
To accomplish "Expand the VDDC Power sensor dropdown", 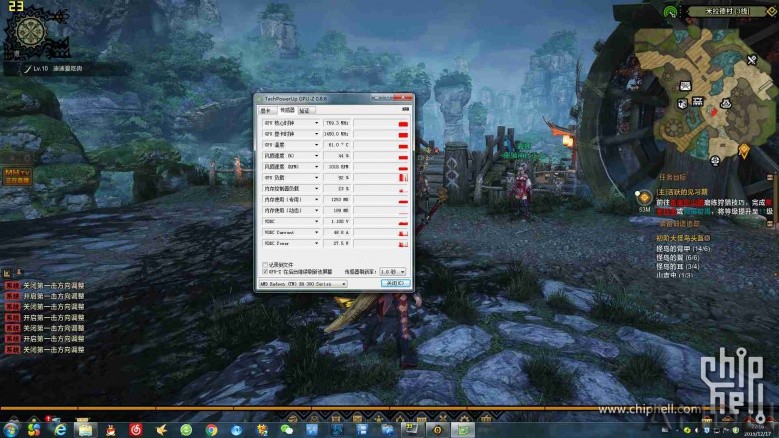I will (x=316, y=243).
